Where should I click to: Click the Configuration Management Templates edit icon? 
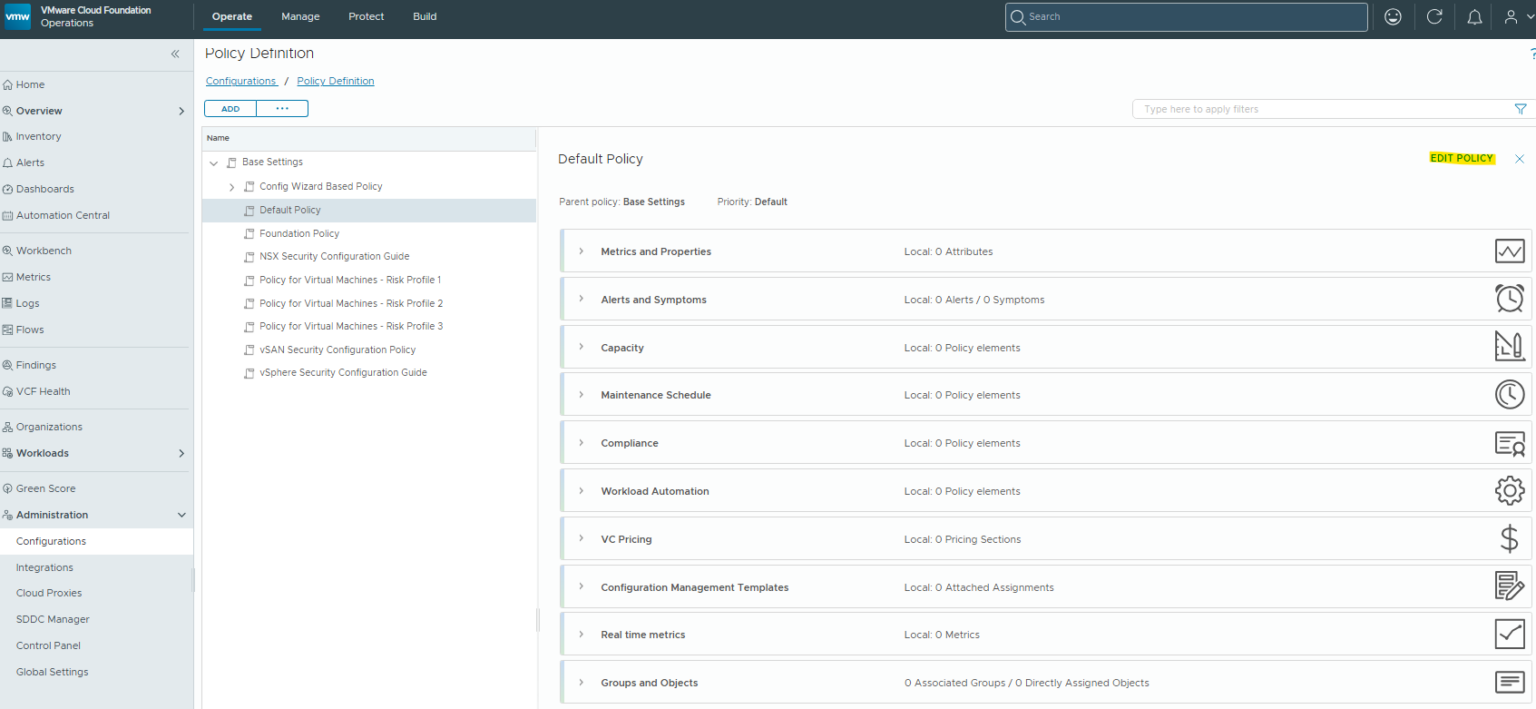(x=1509, y=586)
